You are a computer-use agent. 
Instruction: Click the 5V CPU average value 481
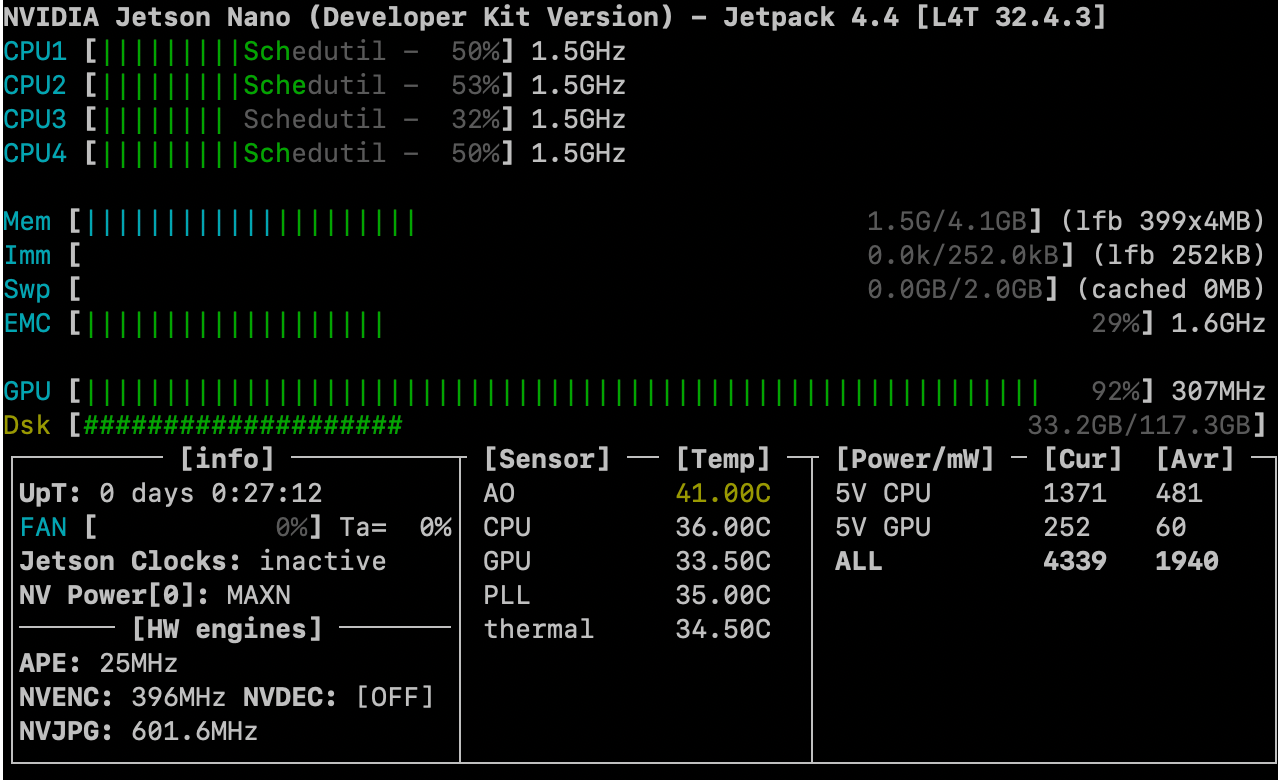(x=1179, y=493)
